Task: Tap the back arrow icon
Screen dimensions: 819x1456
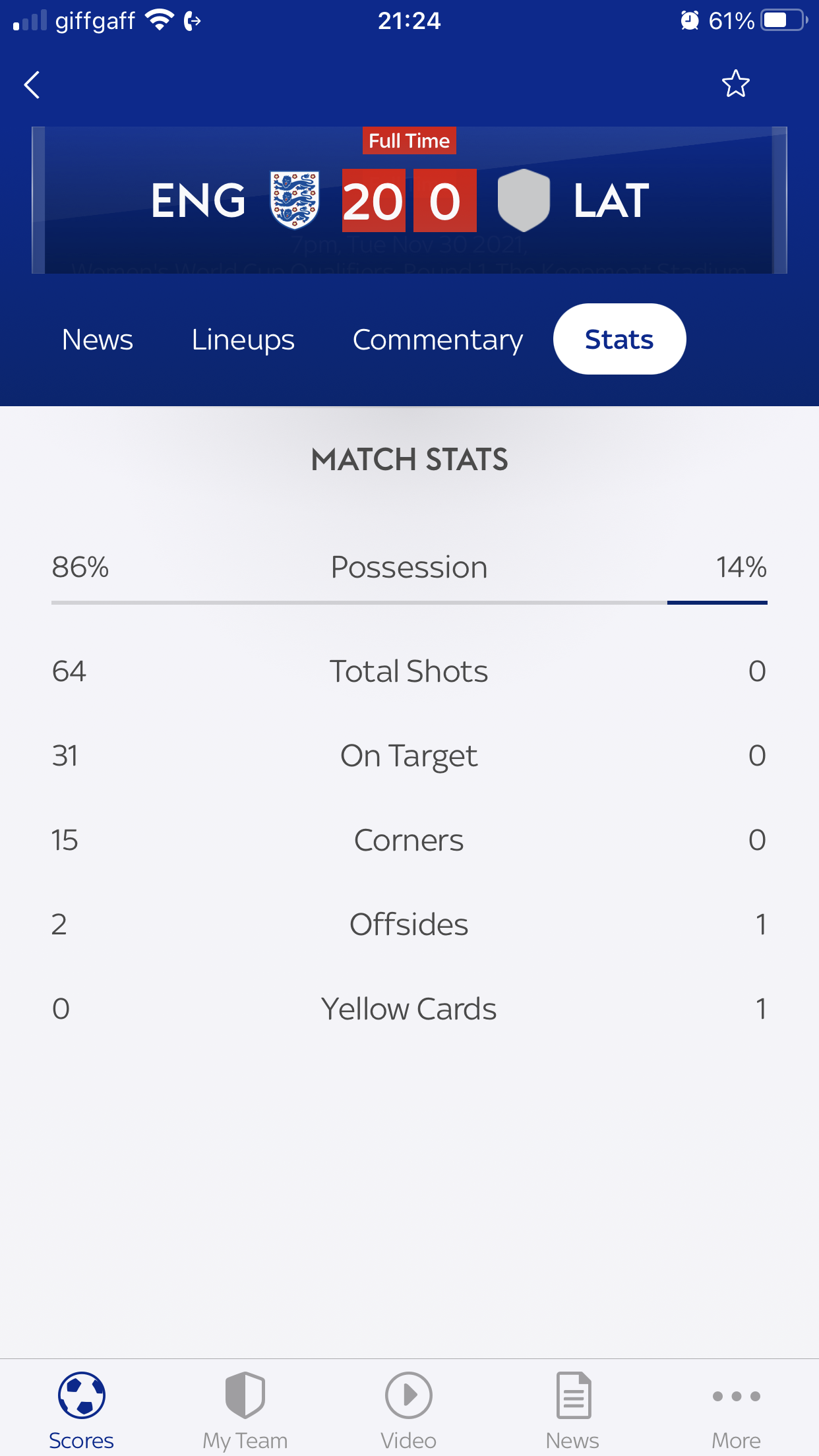Action: [32, 85]
